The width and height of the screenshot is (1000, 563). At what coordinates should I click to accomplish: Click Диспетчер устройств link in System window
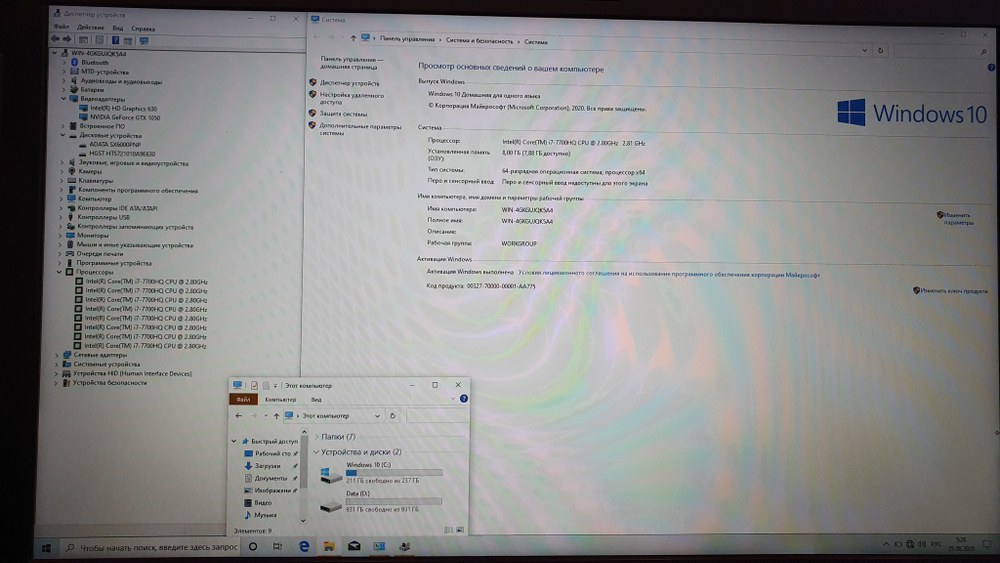(349, 83)
